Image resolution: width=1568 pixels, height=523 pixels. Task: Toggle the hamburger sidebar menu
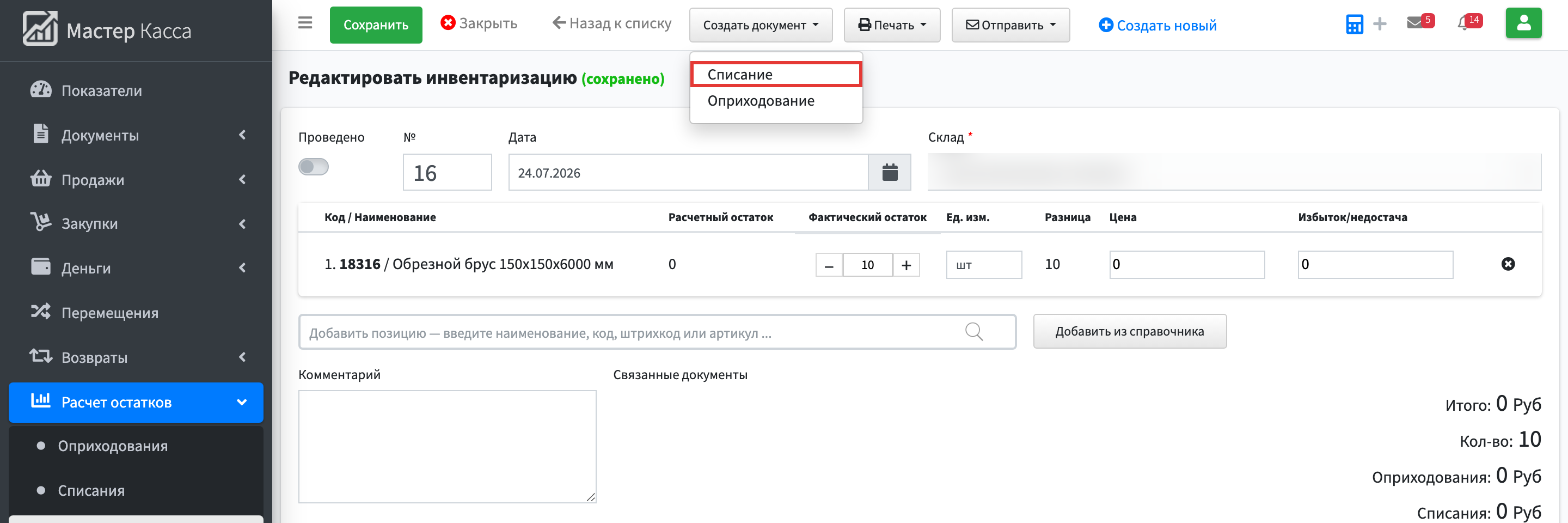coord(305,23)
